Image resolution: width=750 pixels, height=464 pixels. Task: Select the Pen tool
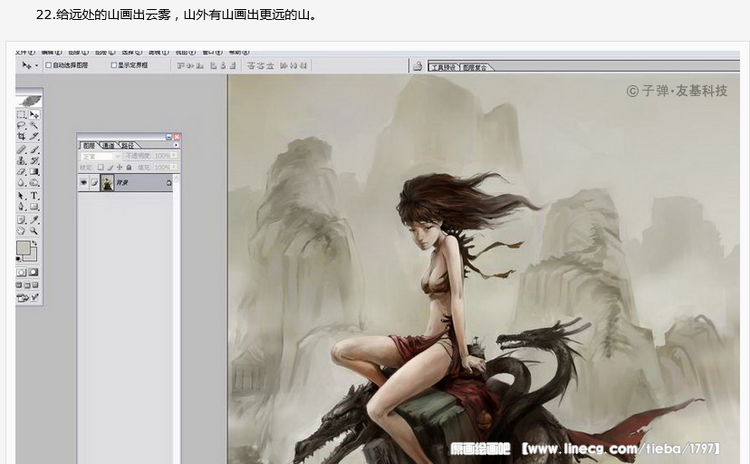click(21, 207)
